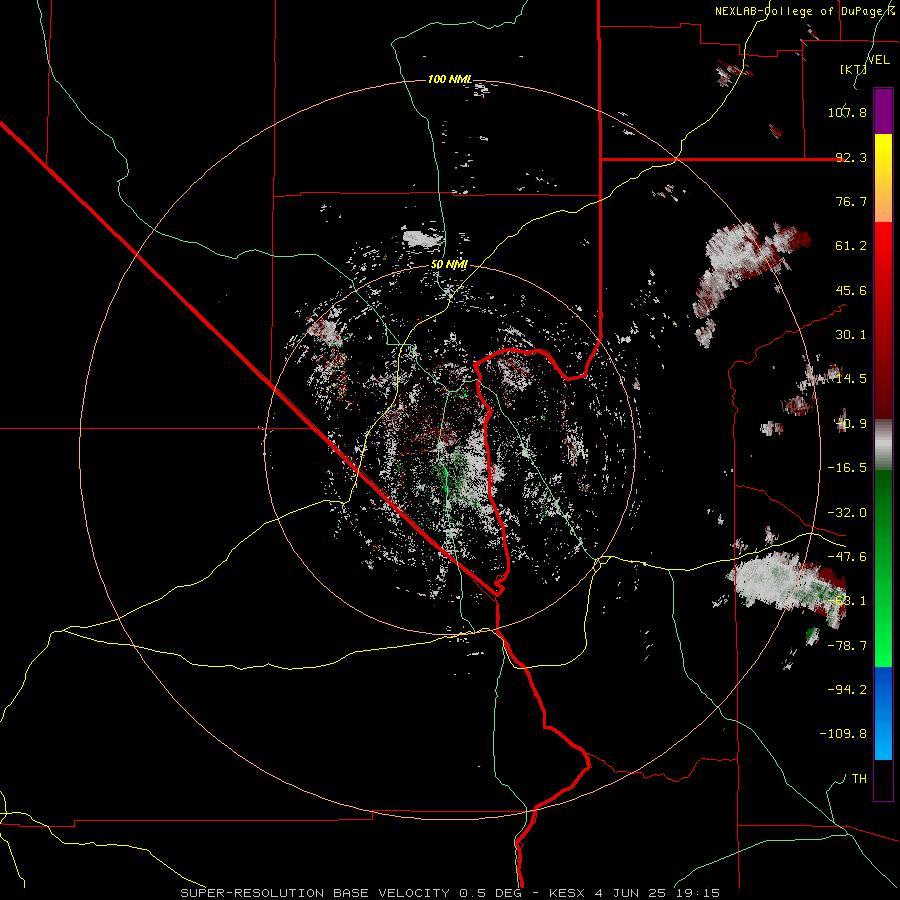Select the -16.5 value on velocity scale

click(x=847, y=468)
